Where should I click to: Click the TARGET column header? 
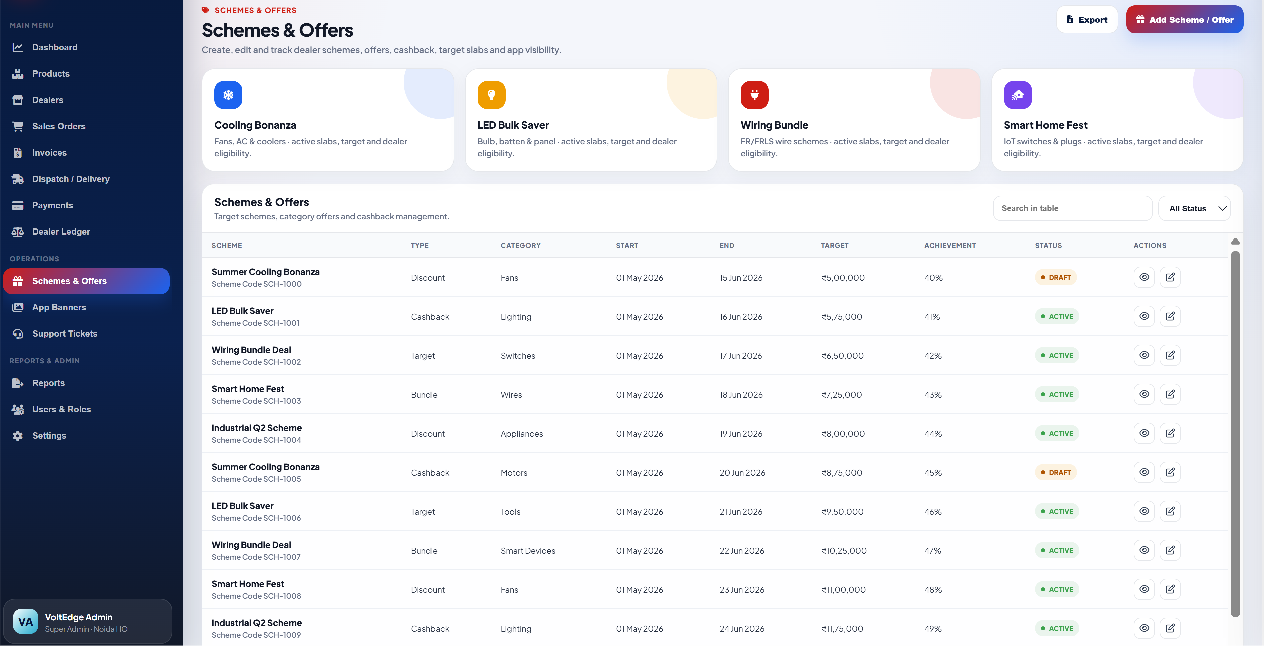[x=834, y=245]
